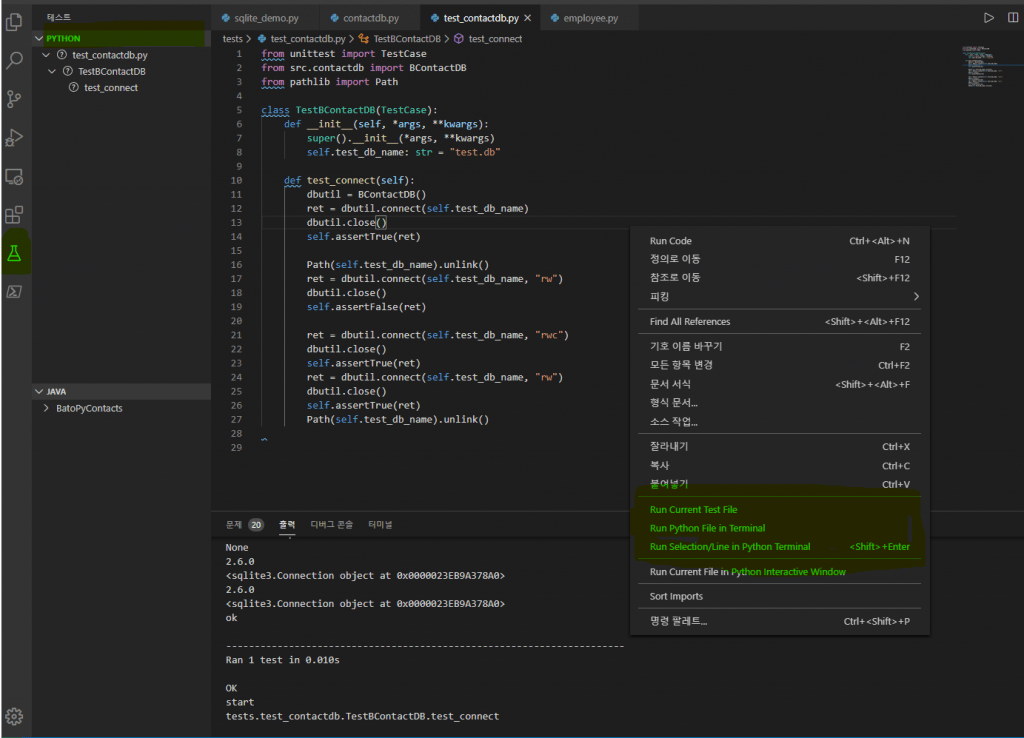This screenshot has height=738, width=1024.
Task: Switch to the employee.py tab
Action: tap(590, 17)
